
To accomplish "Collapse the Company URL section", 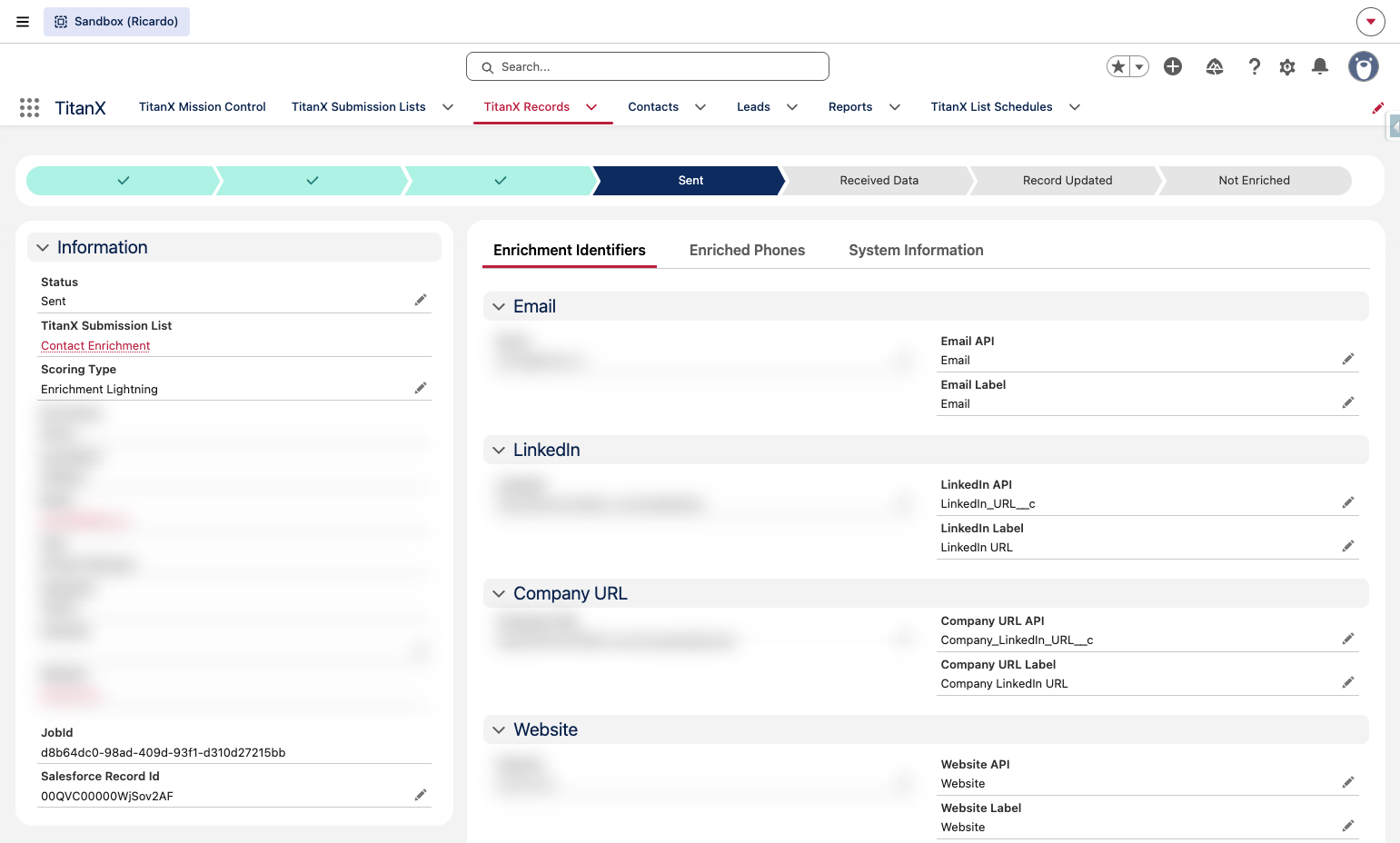I will [x=926, y=593].
